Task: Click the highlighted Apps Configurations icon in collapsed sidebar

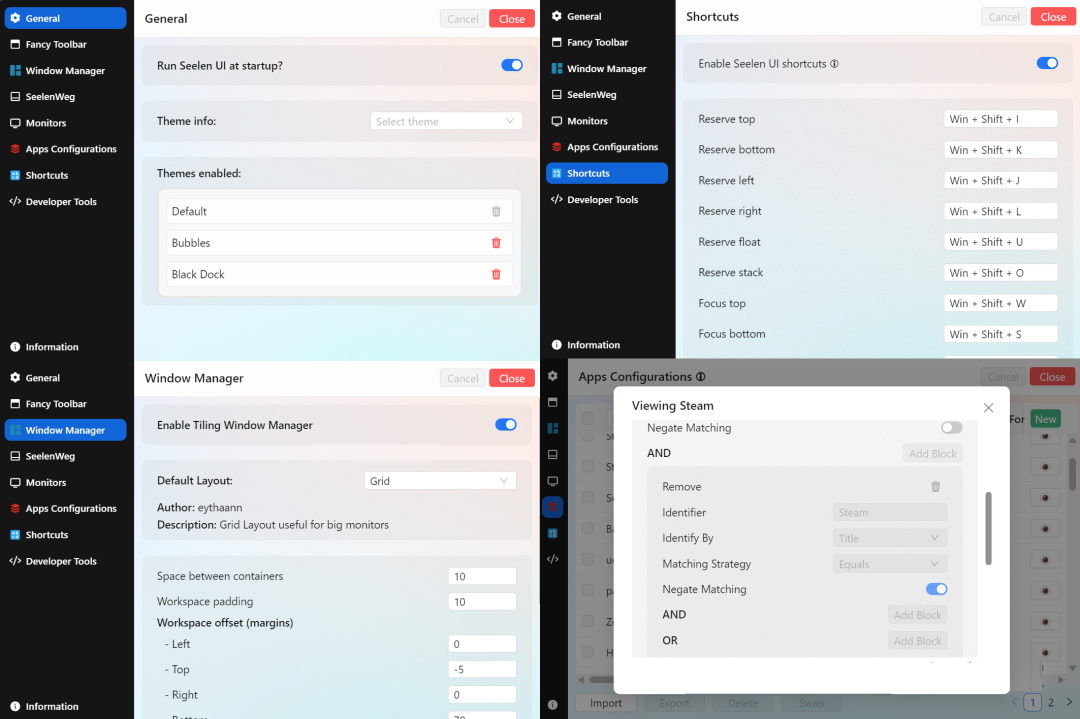Action: [552, 507]
